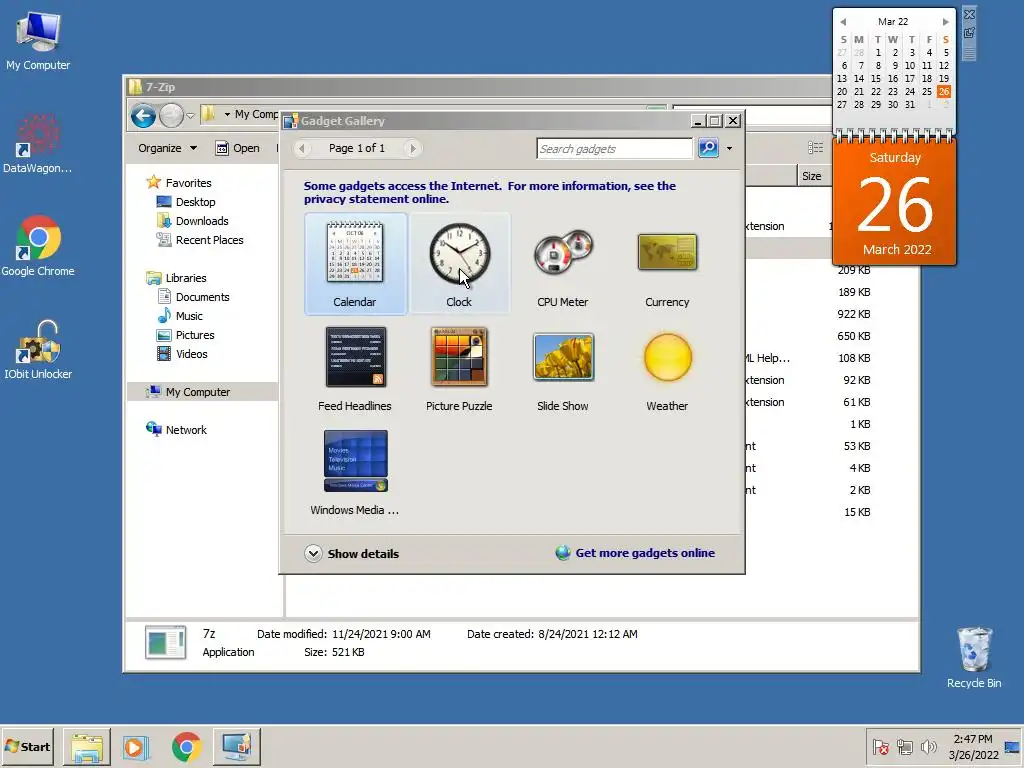Open Windows Media Player from taskbar

pyautogui.click(x=136, y=746)
